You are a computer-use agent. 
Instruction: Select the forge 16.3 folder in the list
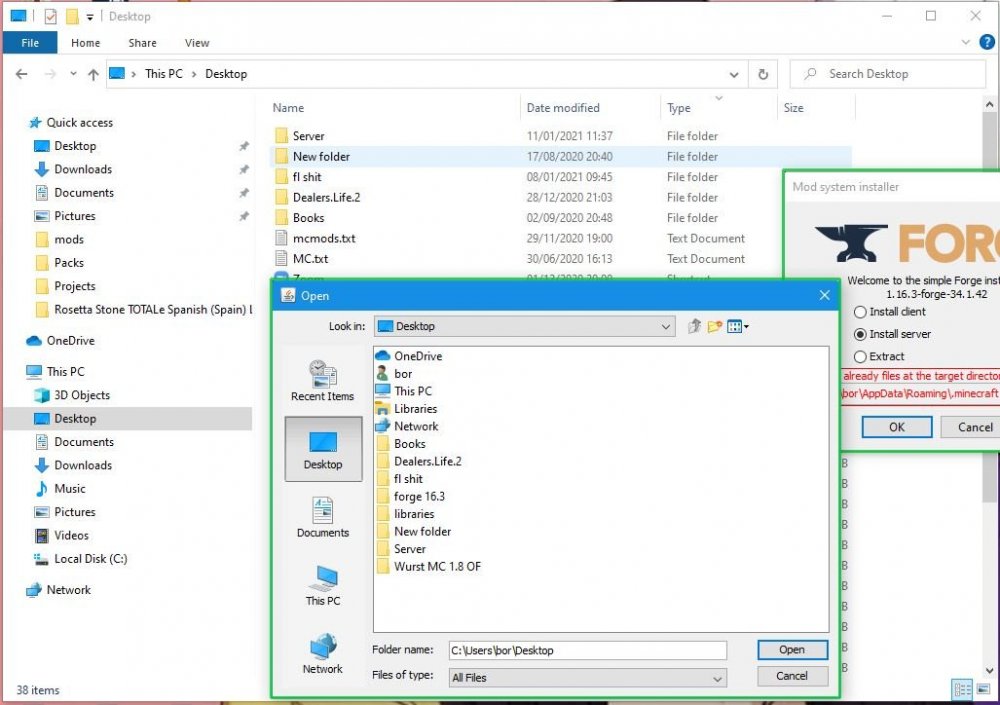(419, 496)
